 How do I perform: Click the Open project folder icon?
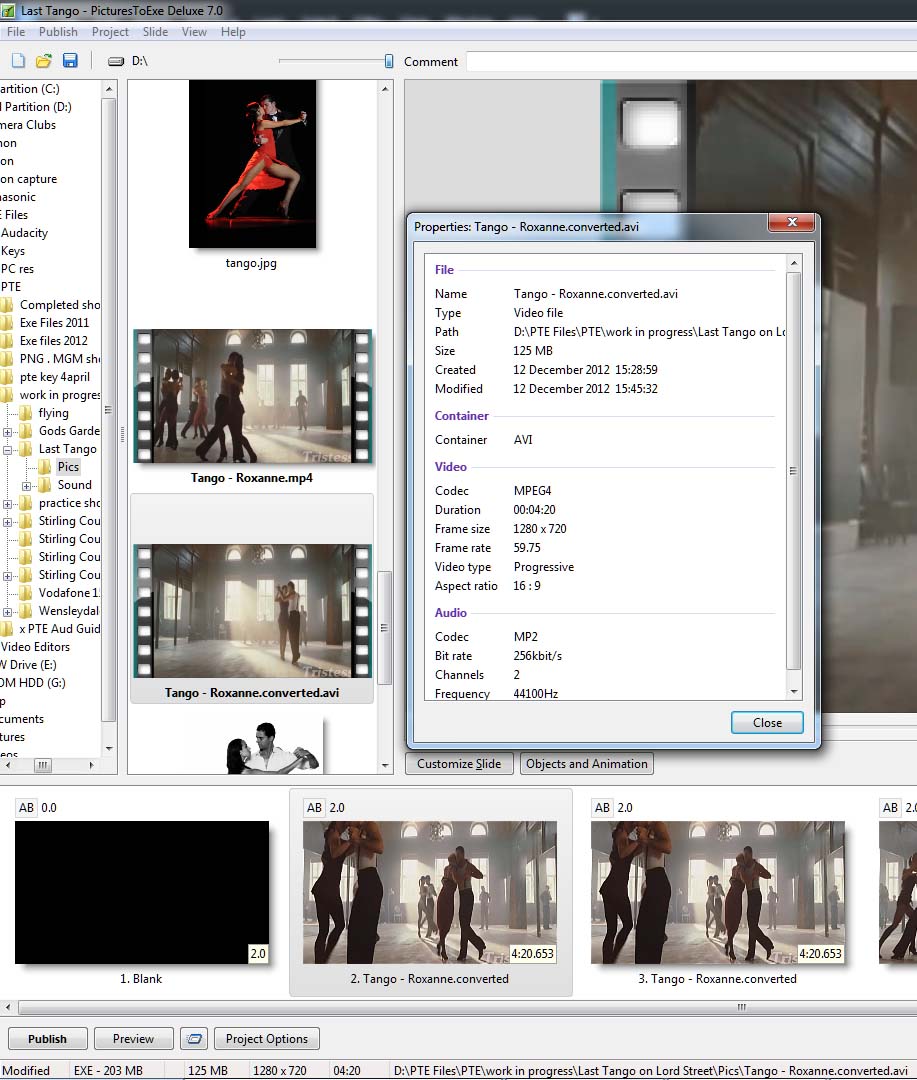43,61
